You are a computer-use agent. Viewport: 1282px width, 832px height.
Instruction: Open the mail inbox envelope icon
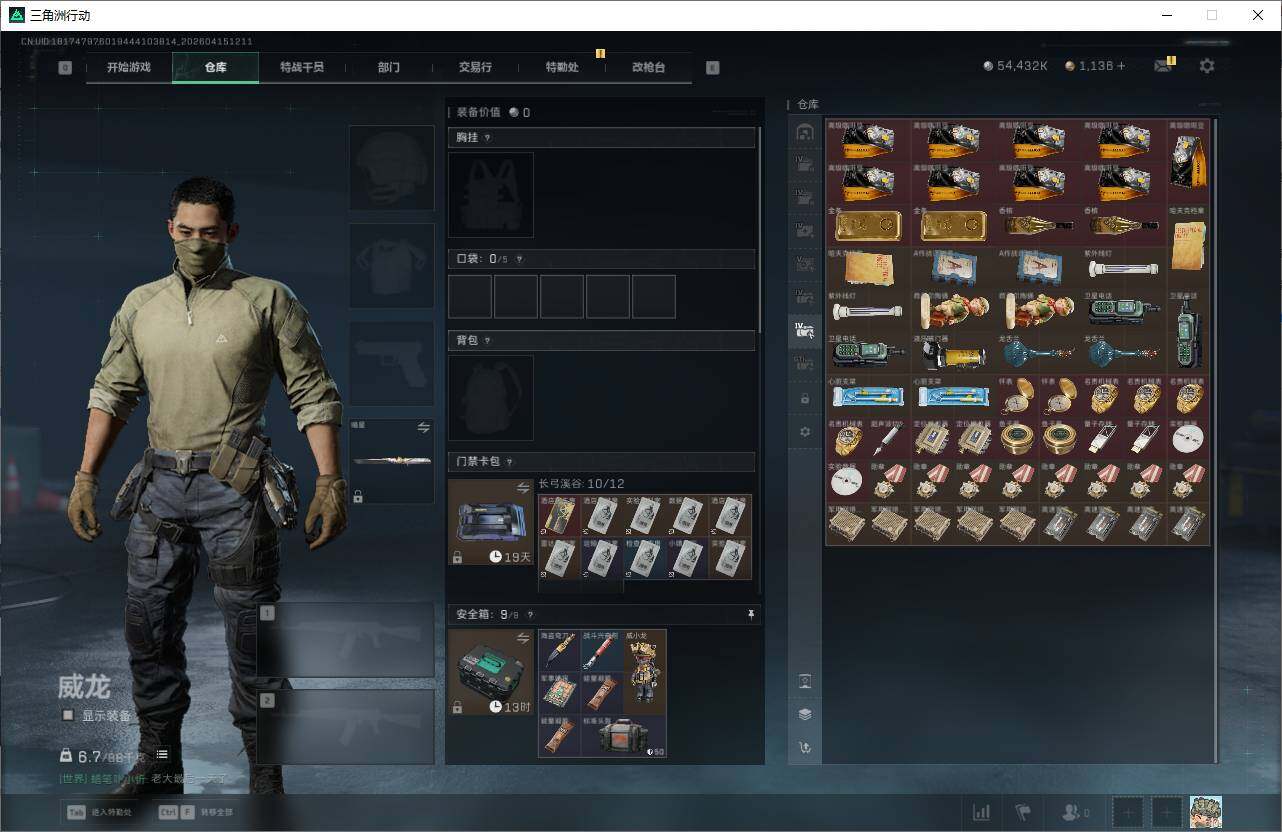coord(1162,66)
